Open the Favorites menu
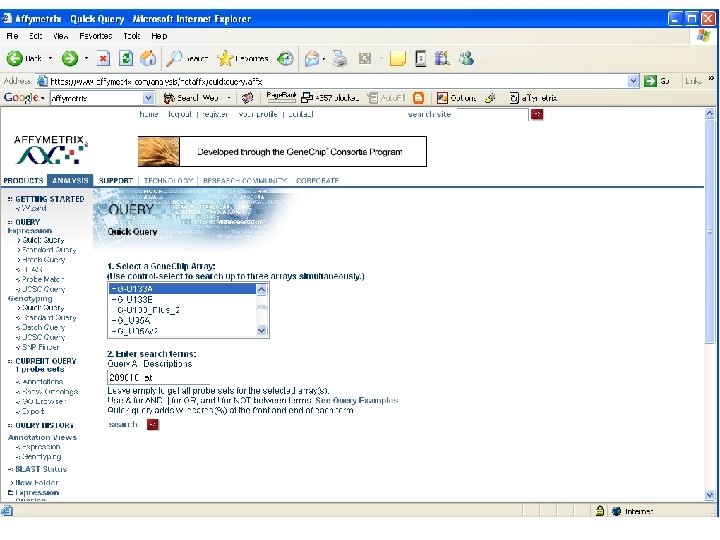This screenshot has width=720, height=540. pos(96,36)
